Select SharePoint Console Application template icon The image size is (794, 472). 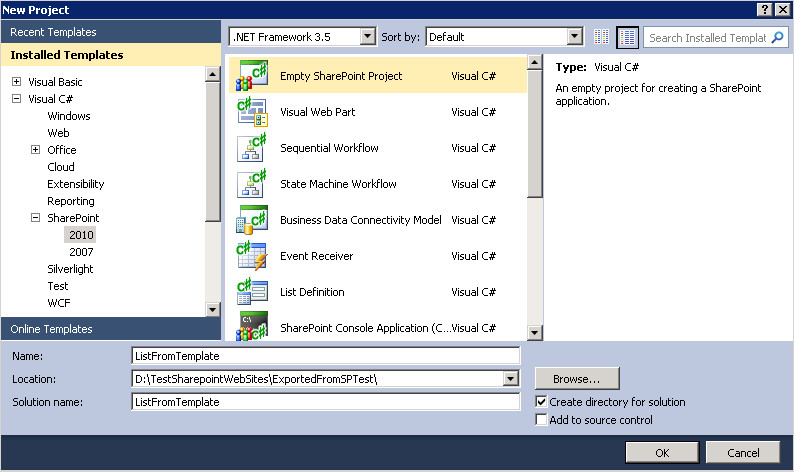252,326
